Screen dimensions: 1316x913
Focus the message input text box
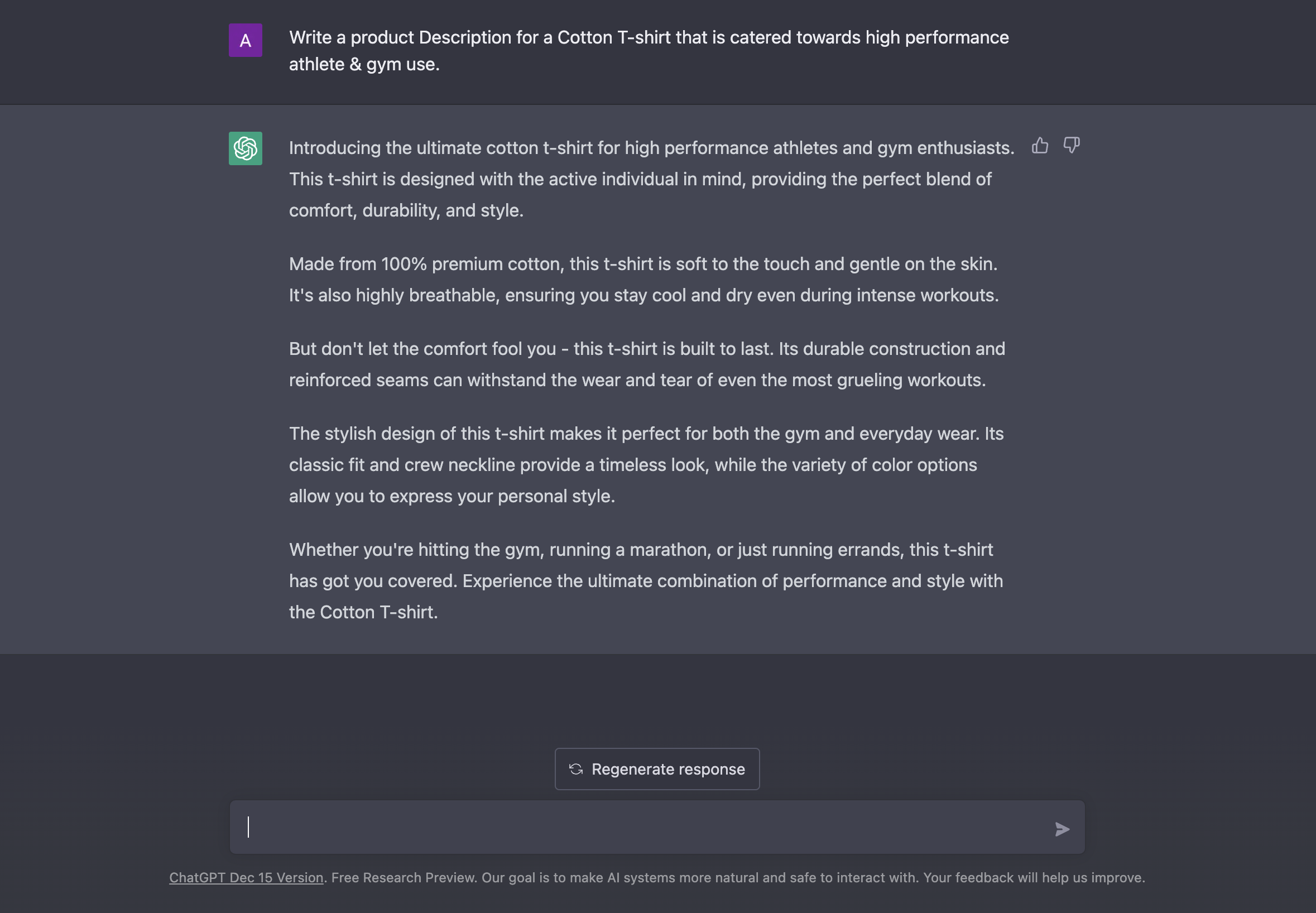(657, 827)
